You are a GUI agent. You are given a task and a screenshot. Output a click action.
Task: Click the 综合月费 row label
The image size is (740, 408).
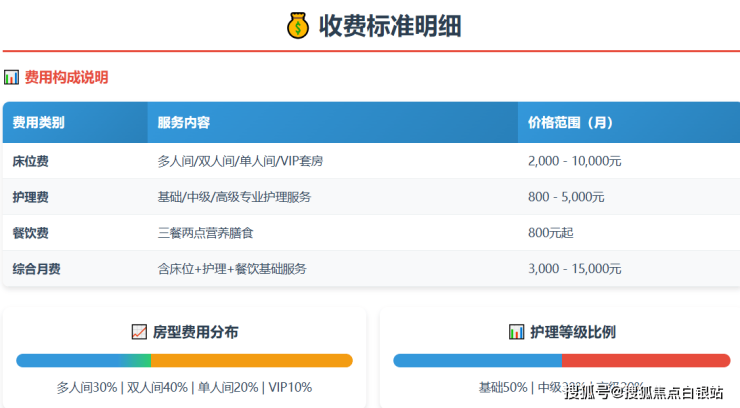37,269
